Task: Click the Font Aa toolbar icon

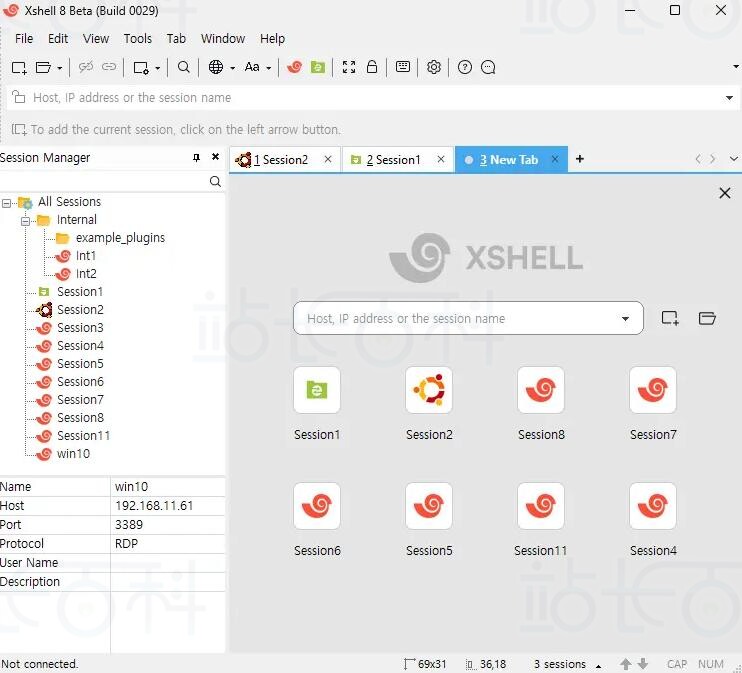Action: point(252,67)
